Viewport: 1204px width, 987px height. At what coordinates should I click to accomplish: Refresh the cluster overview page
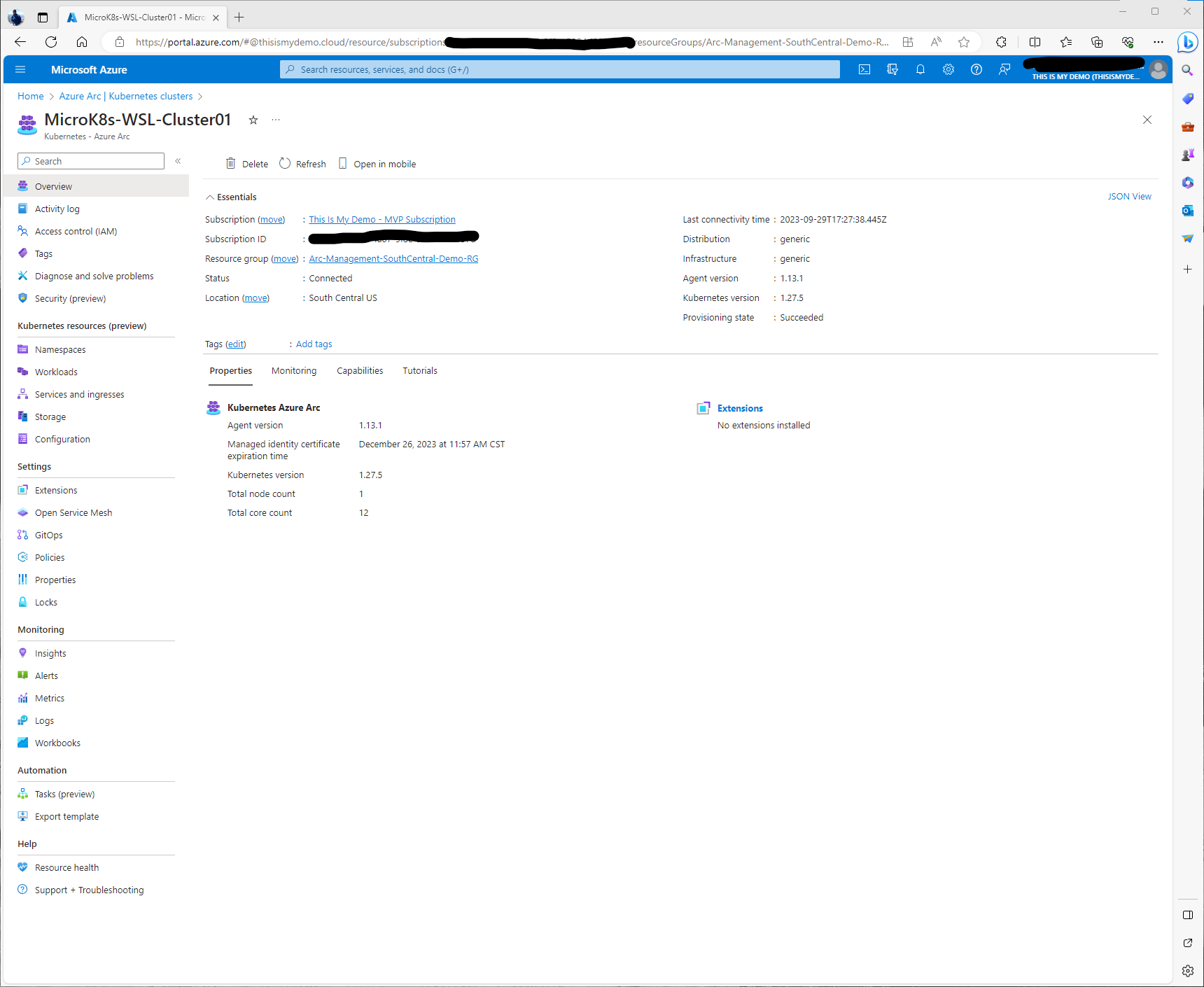(302, 164)
